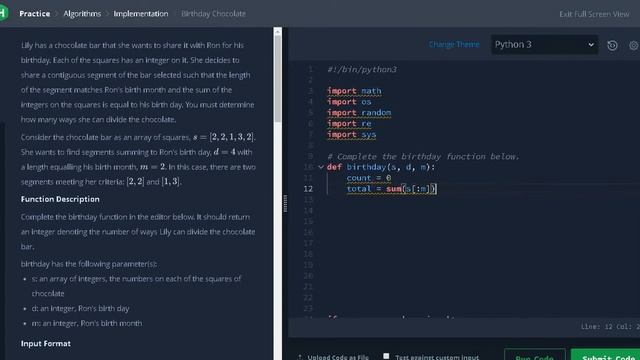Click the problem description scrollbar thumb
640x360 pixels.
pyautogui.click(x=278, y=78)
